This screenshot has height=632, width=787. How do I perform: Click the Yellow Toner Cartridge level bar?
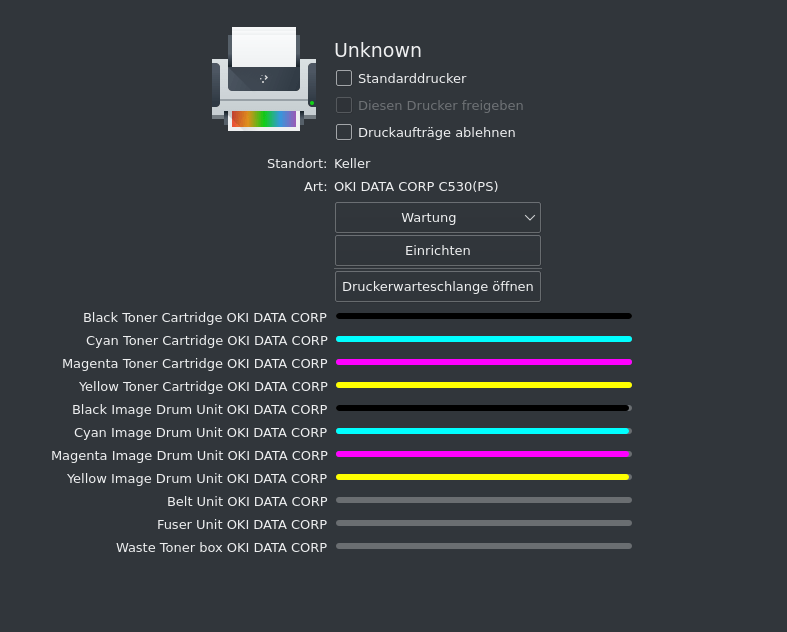(483, 385)
